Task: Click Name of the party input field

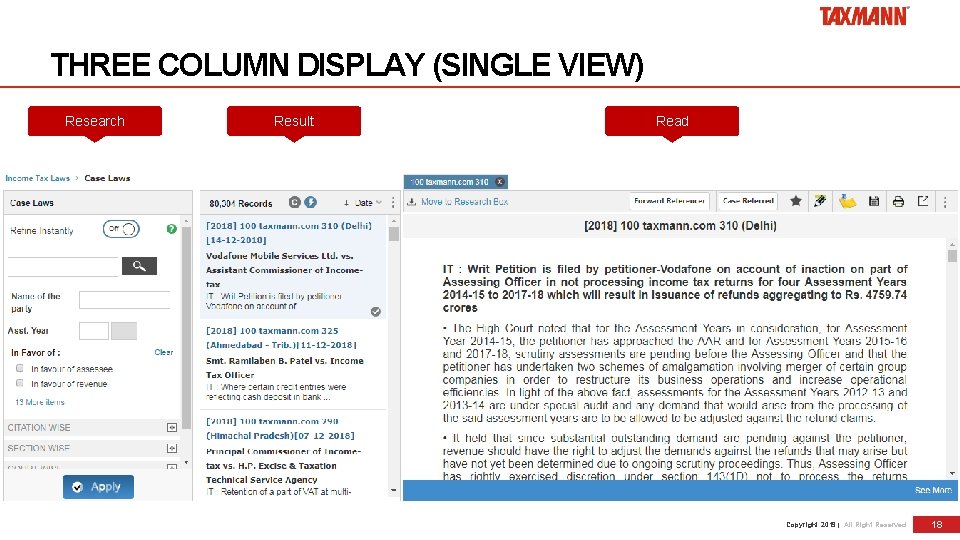Action: (124, 300)
